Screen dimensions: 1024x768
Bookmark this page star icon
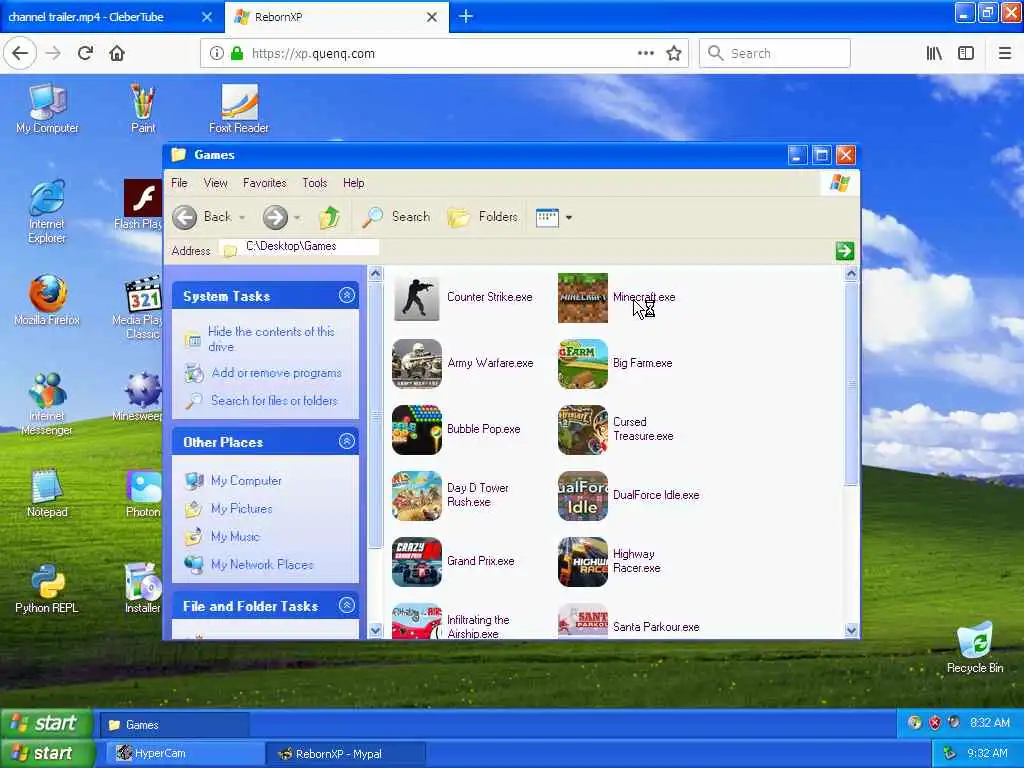pyautogui.click(x=674, y=53)
